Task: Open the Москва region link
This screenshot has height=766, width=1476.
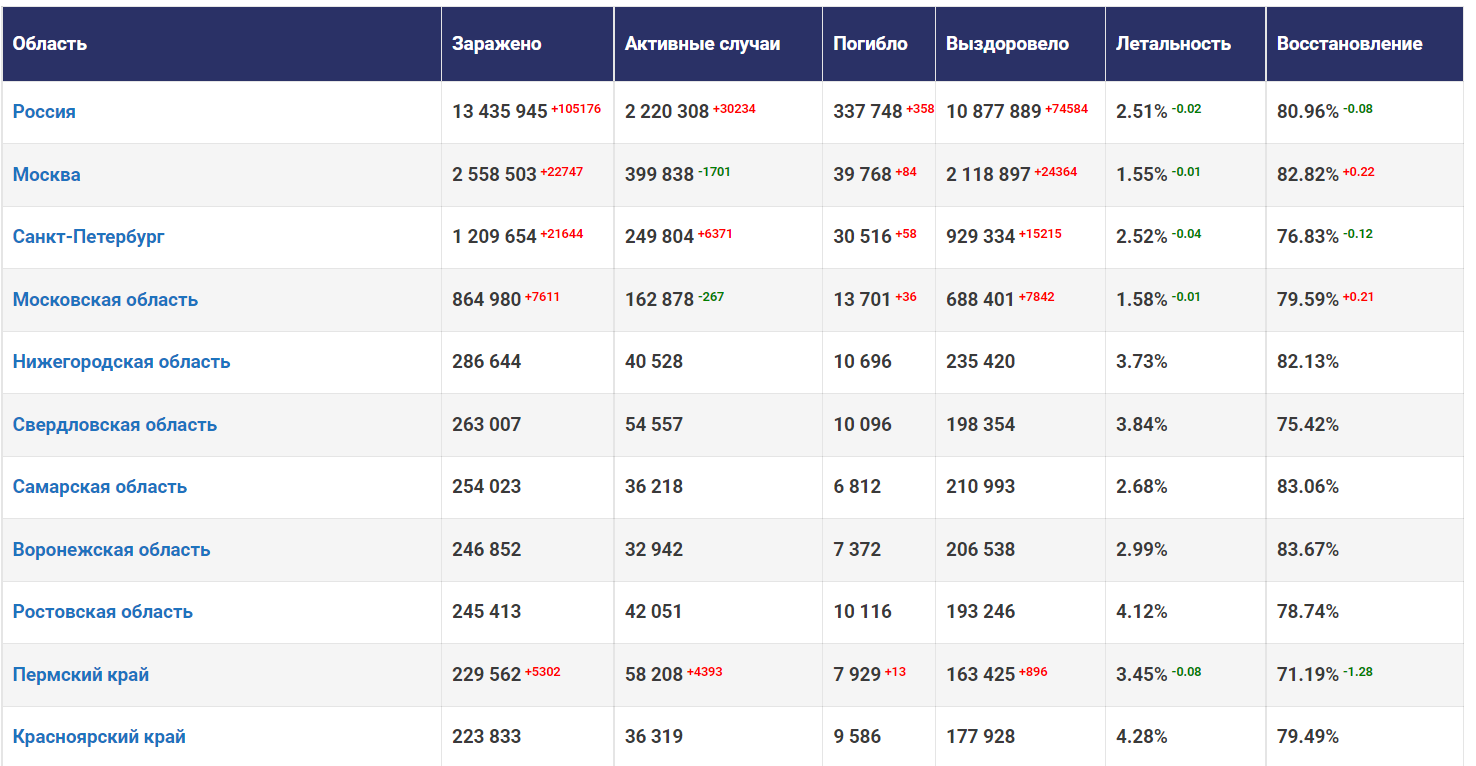Action: pos(47,175)
